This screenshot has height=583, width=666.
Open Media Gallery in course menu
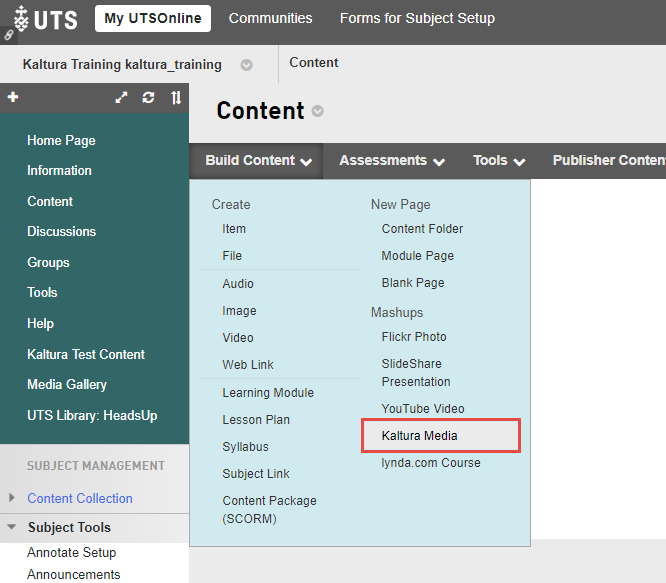pyautogui.click(x=66, y=384)
